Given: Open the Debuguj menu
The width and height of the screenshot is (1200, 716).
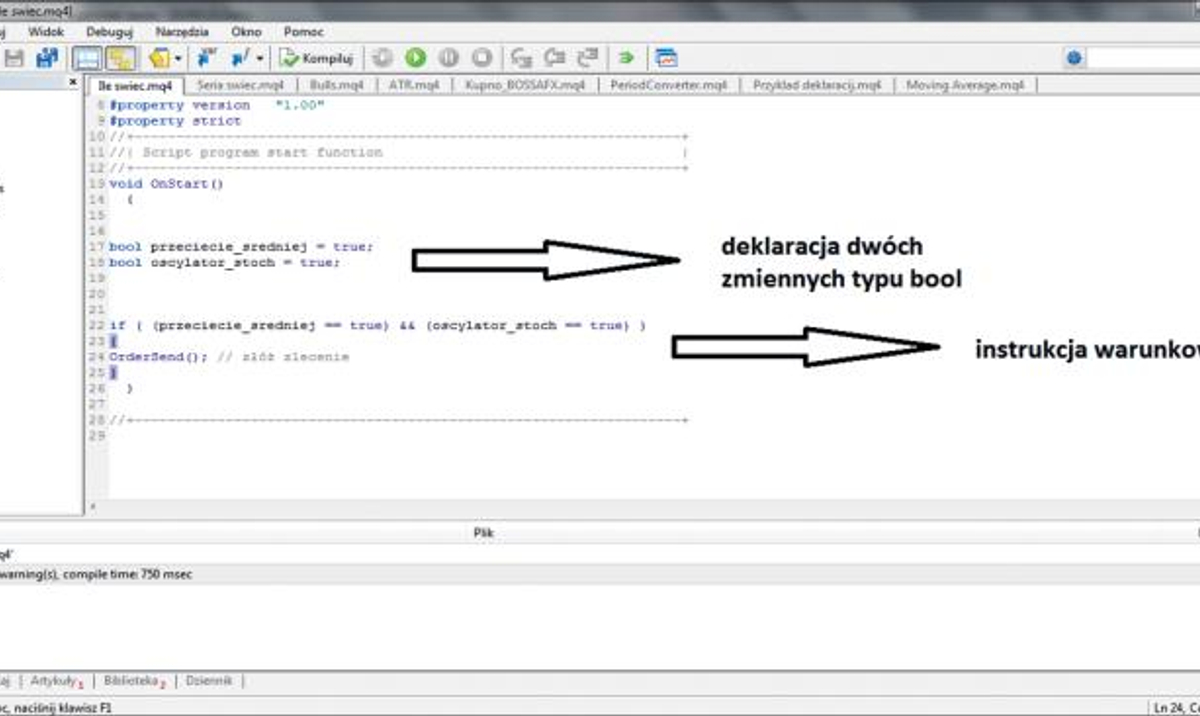Looking at the screenshot, I should pyautogui.click(x=109, y=31).
